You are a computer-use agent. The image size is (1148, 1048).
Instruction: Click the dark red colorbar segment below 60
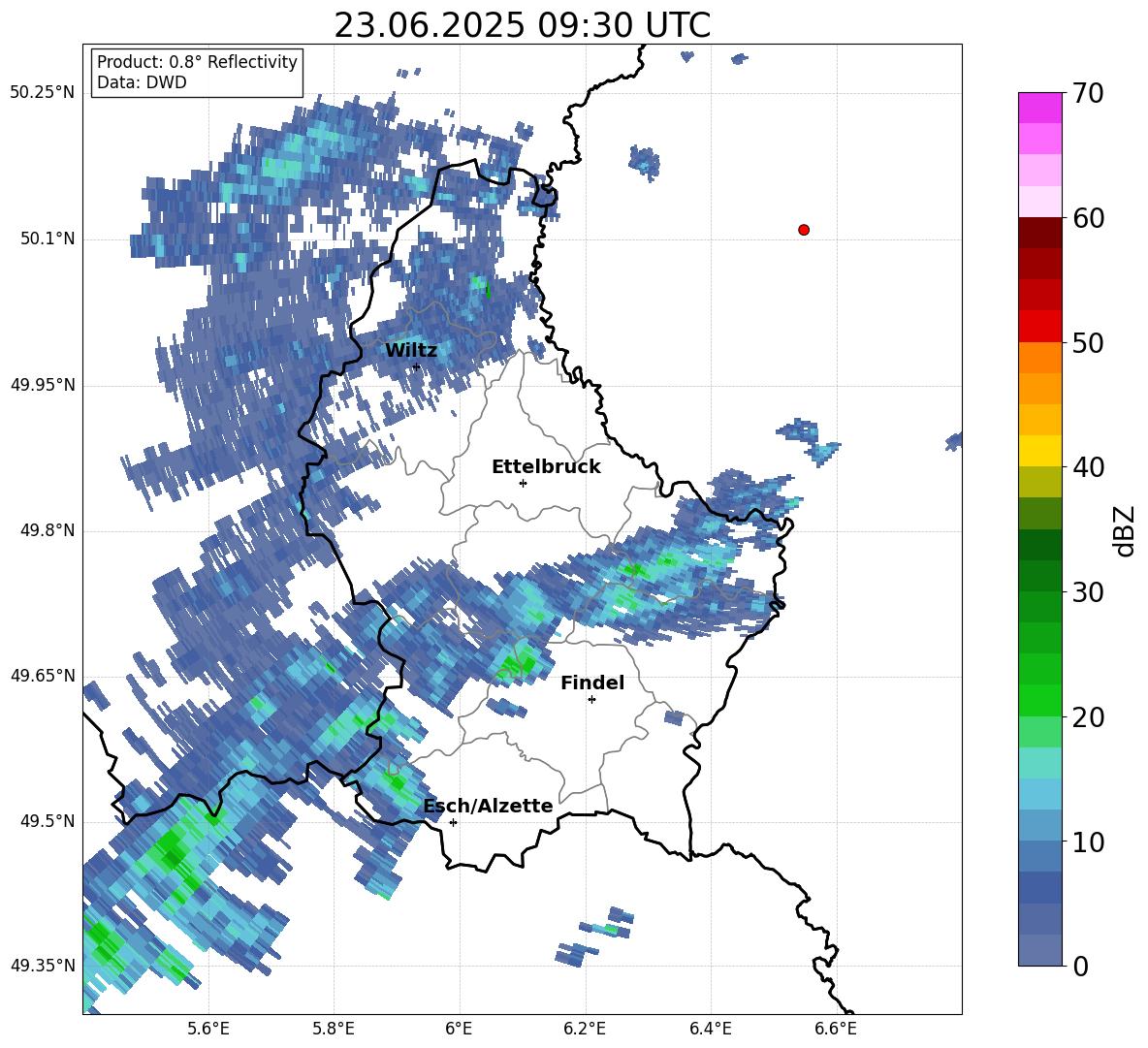point(1039,233)
